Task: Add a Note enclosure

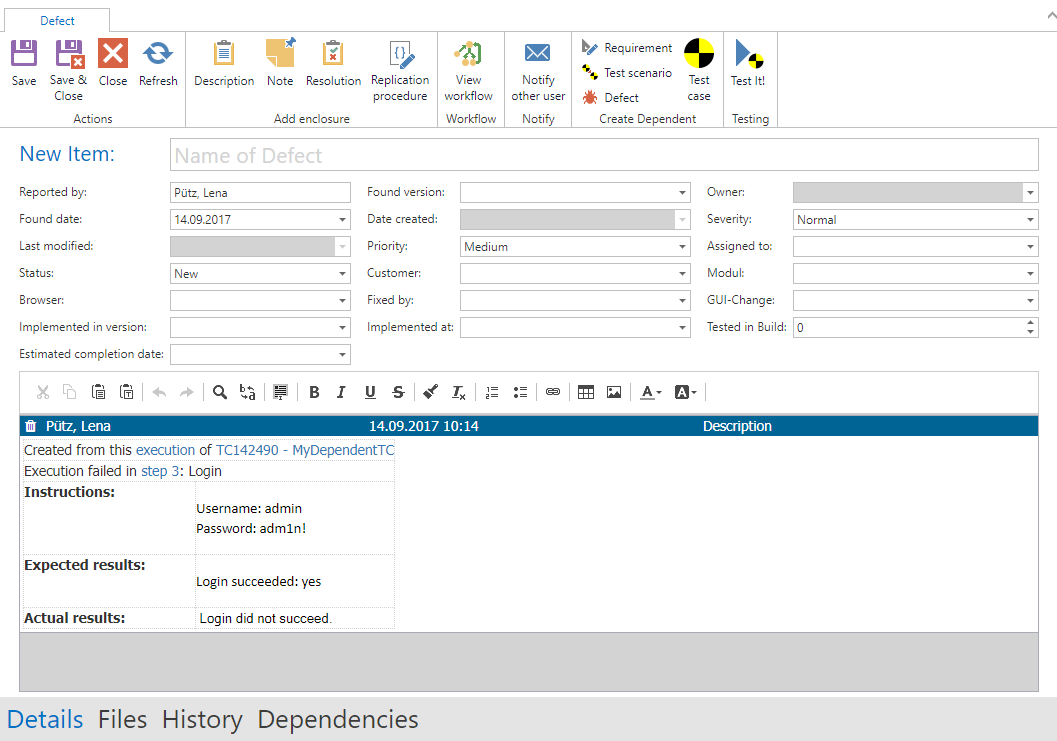Action: tap(280, 54)
